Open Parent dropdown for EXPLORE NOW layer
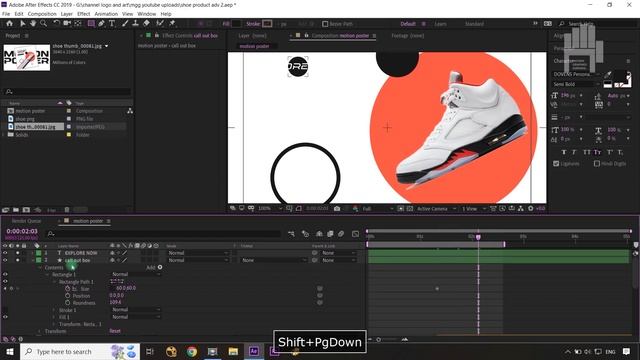The width and height of the screenshot is (640, 360). pos(338,253)
